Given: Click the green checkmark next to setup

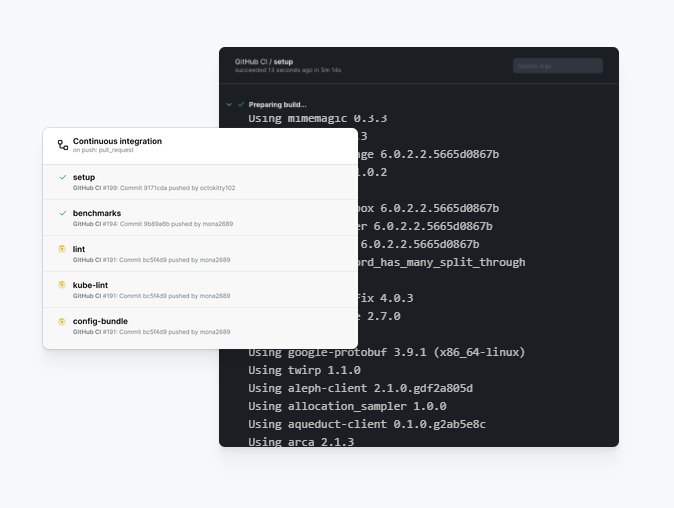Looking at the screenshot, I should pos(63,177).
